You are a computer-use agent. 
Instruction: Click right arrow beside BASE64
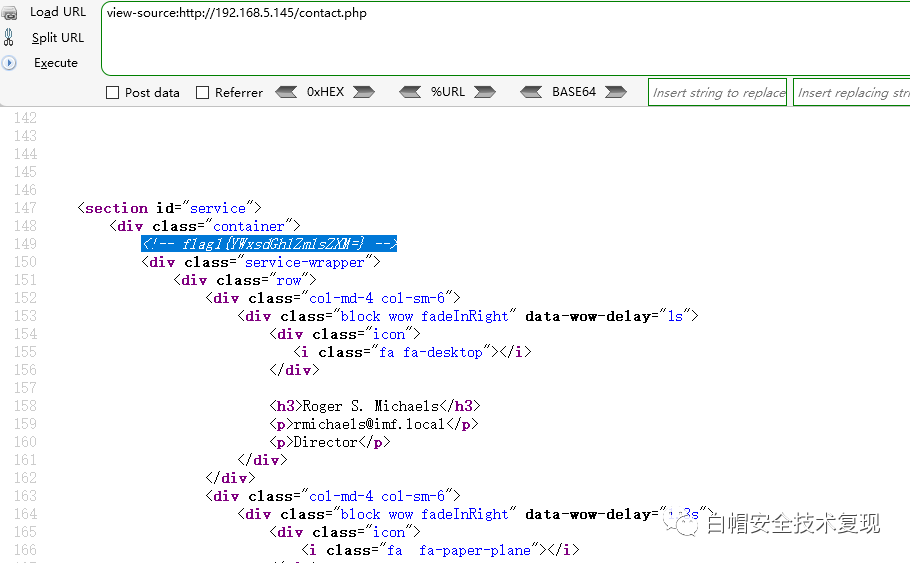click(x=616, y=92)
